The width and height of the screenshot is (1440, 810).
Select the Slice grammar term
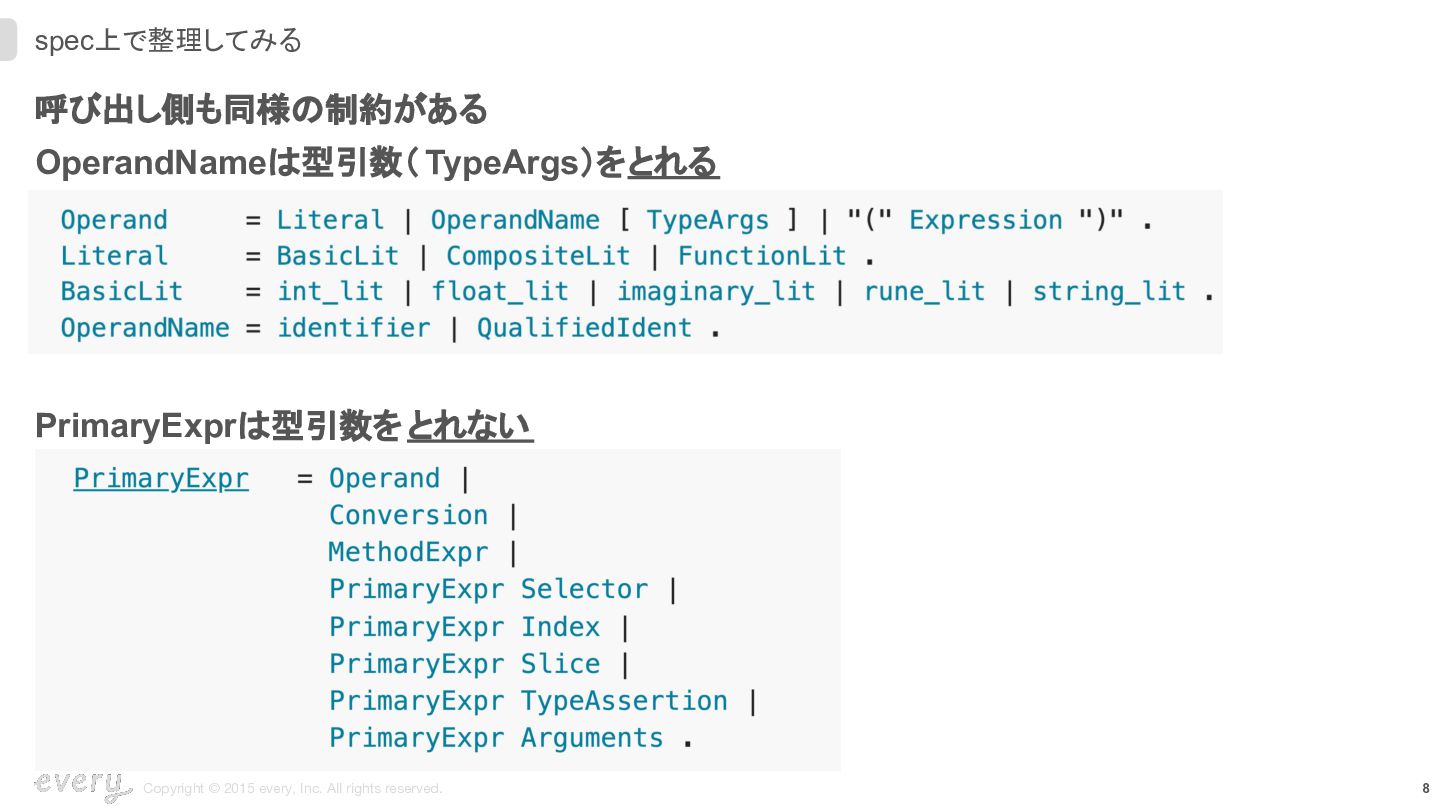click(560, 664)
